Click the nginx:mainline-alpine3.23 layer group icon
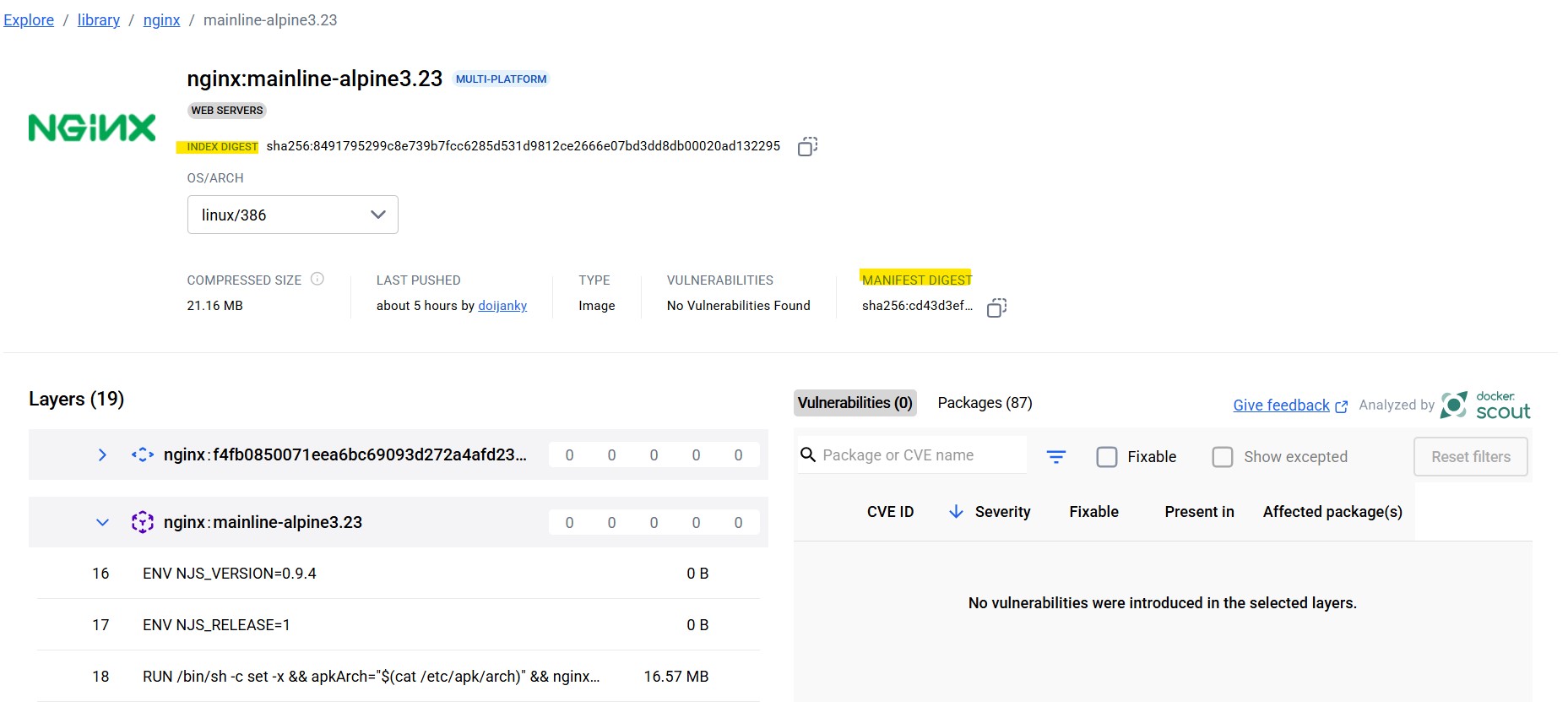The height and width of the screenshot is (702, 1568). (x=142, y=522)
